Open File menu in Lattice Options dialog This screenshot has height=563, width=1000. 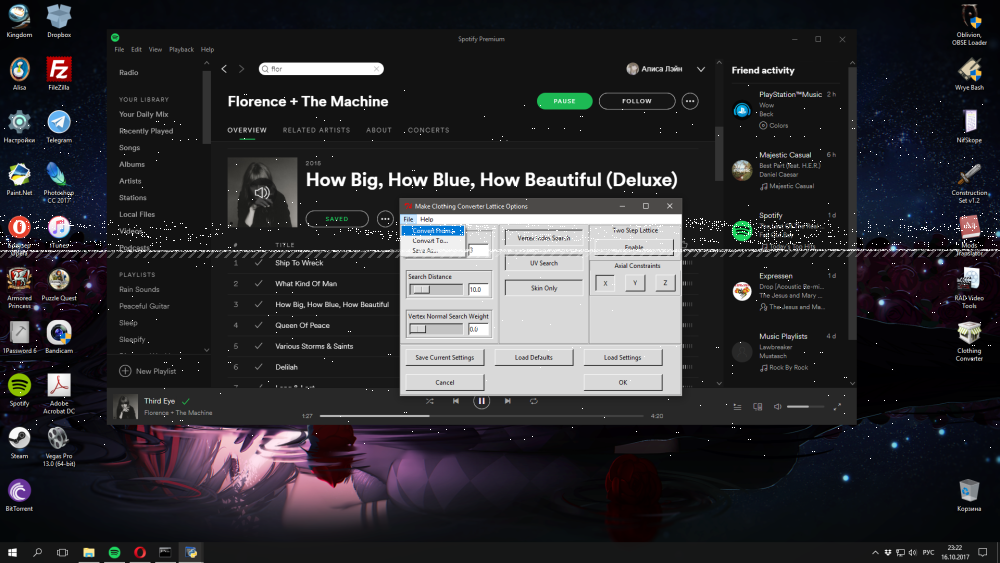pos(408,219)
